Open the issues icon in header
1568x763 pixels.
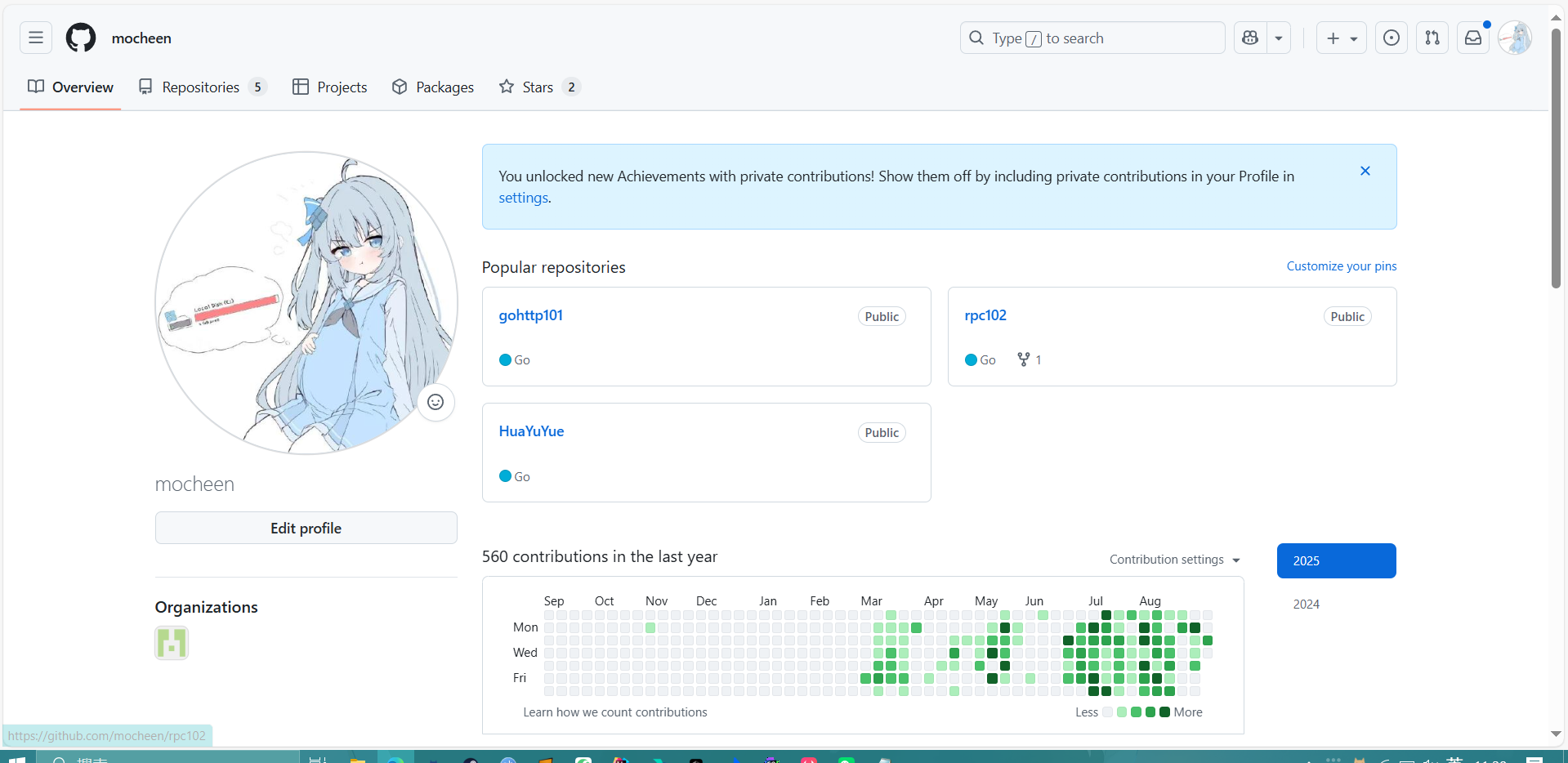point(1392,38)
